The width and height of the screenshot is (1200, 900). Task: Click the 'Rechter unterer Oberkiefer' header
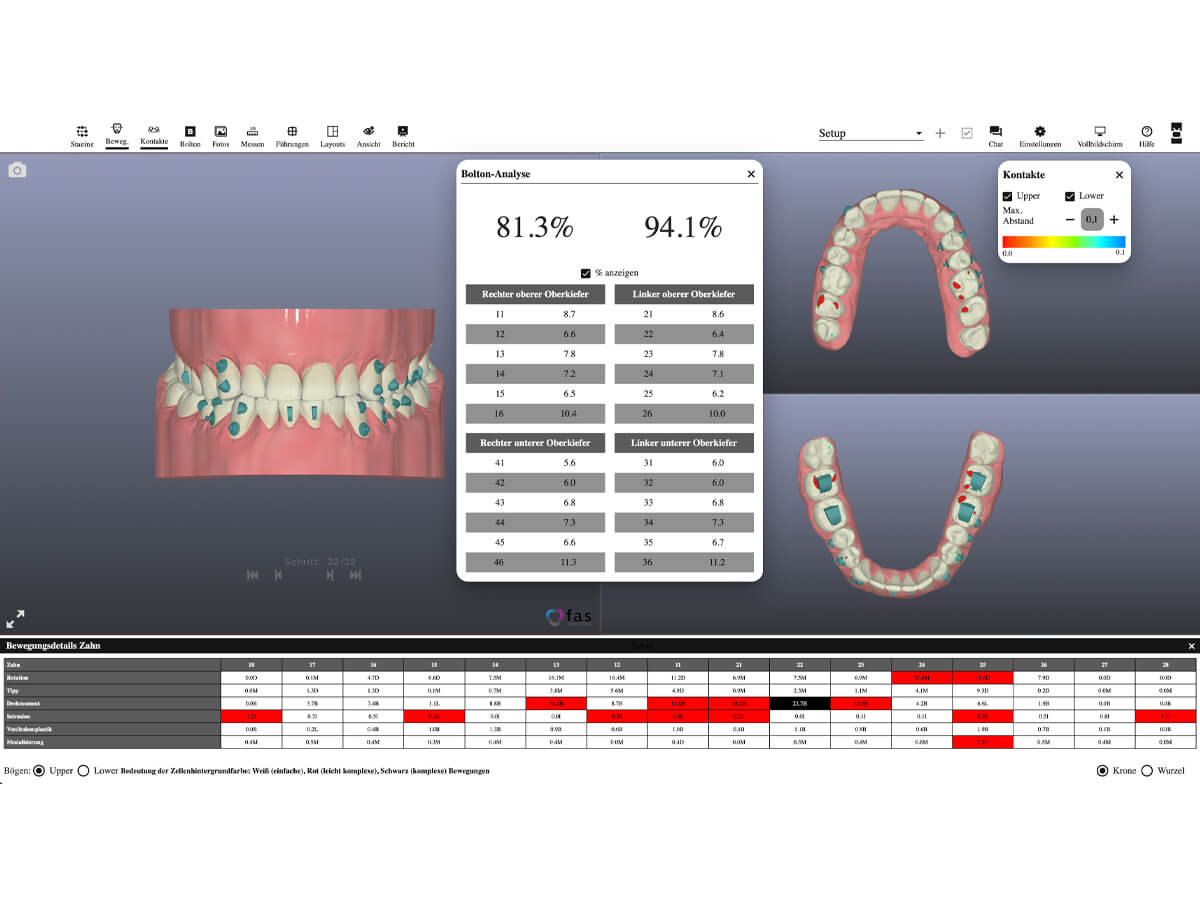pyautogui.click(x=535, y=443)
